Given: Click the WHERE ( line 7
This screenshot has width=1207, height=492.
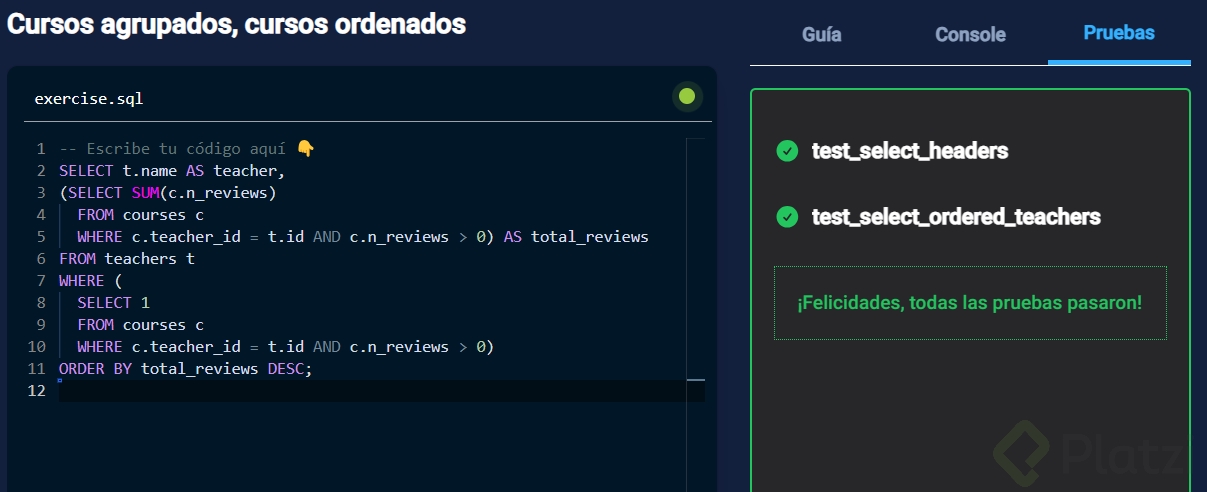Looking at the screenshot, I should tap(91, 281).
